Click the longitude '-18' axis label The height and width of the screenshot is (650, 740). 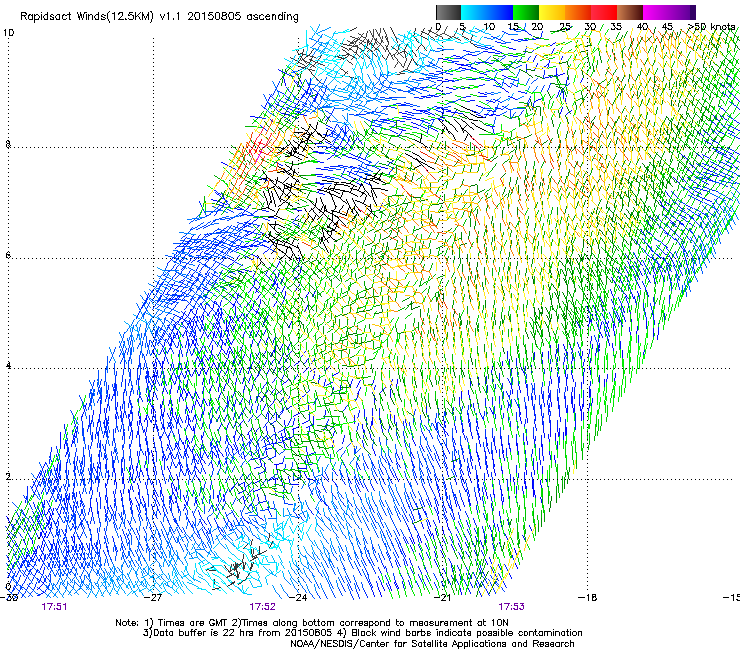pyautogui.click(x=588, y=598)
